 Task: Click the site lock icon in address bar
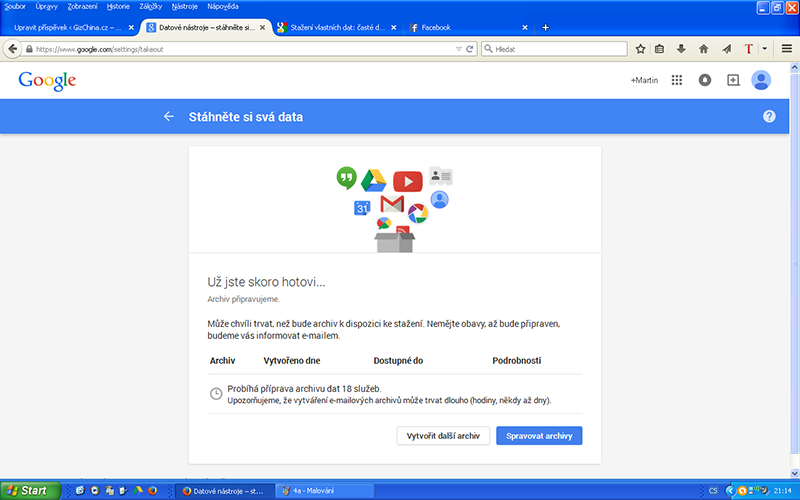pyautogui.click(x=29, y=49)
